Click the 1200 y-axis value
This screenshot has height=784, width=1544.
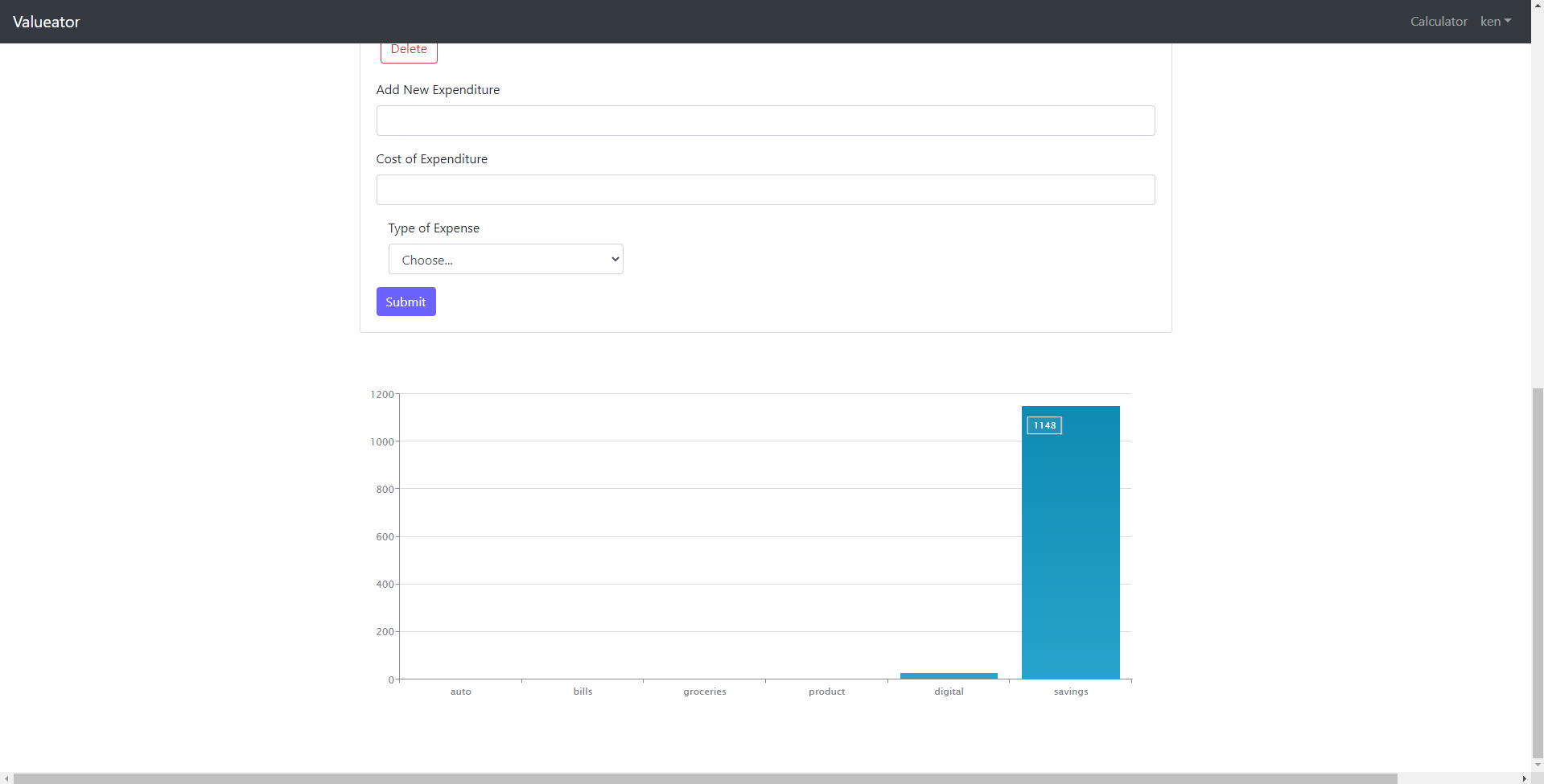pos(382,394)
